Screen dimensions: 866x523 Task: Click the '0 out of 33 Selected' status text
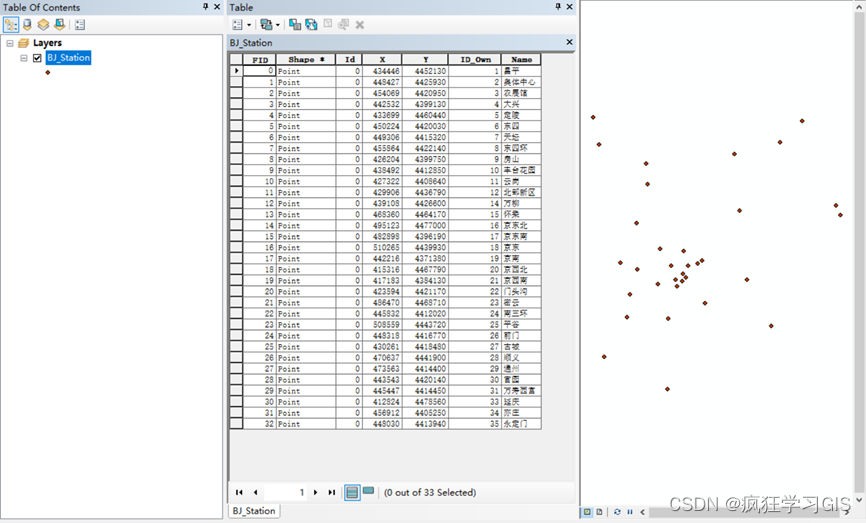430,492
